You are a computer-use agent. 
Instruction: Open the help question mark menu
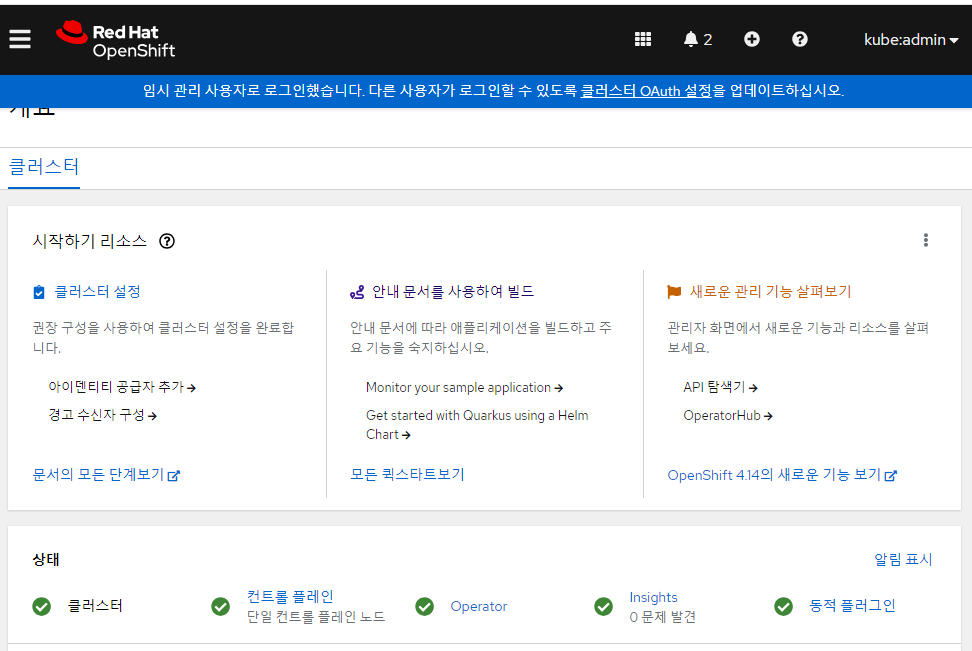[800, 39]
